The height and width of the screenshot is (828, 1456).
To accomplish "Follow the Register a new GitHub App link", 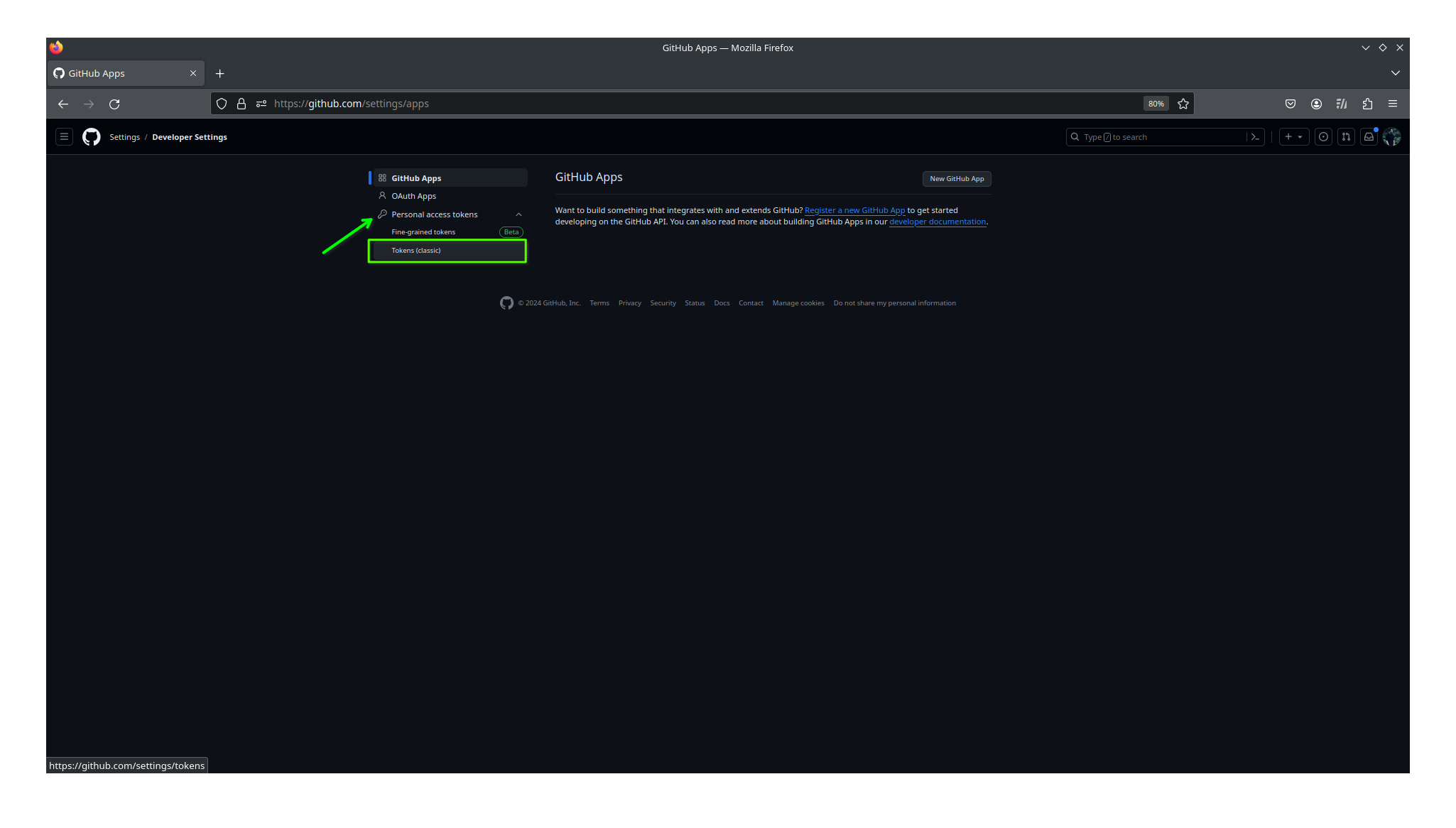I will click(854, 210).
